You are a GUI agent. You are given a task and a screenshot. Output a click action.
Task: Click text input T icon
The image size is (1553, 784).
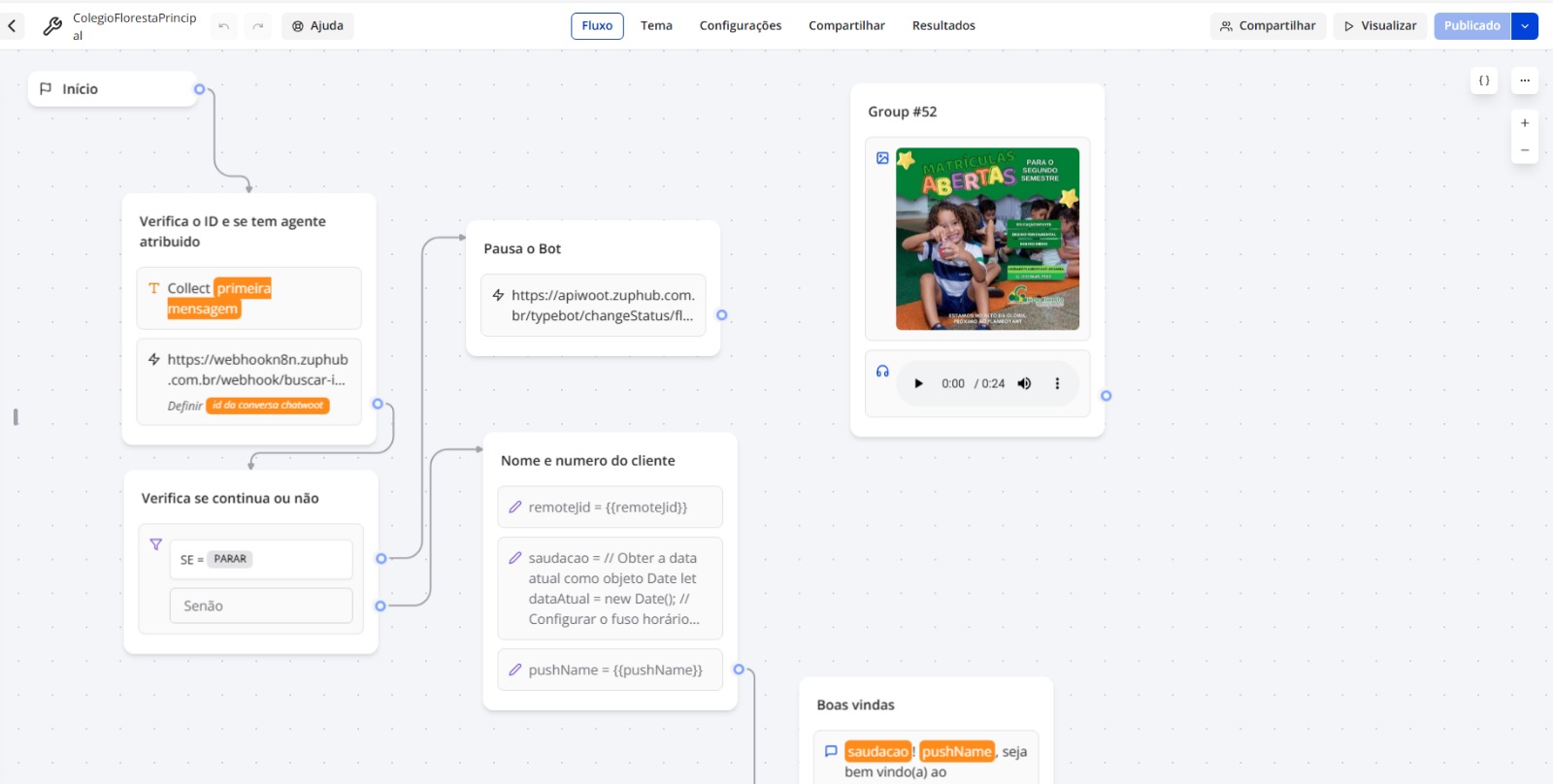click(153, 288)
